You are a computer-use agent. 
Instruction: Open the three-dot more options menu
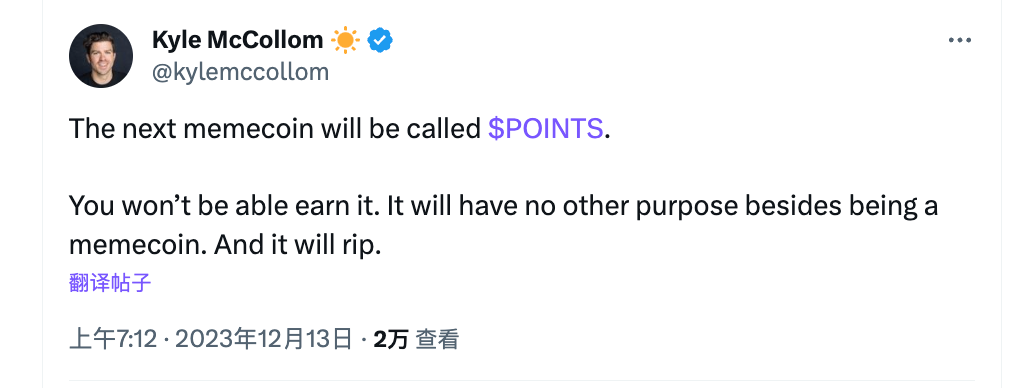(960, 40)
